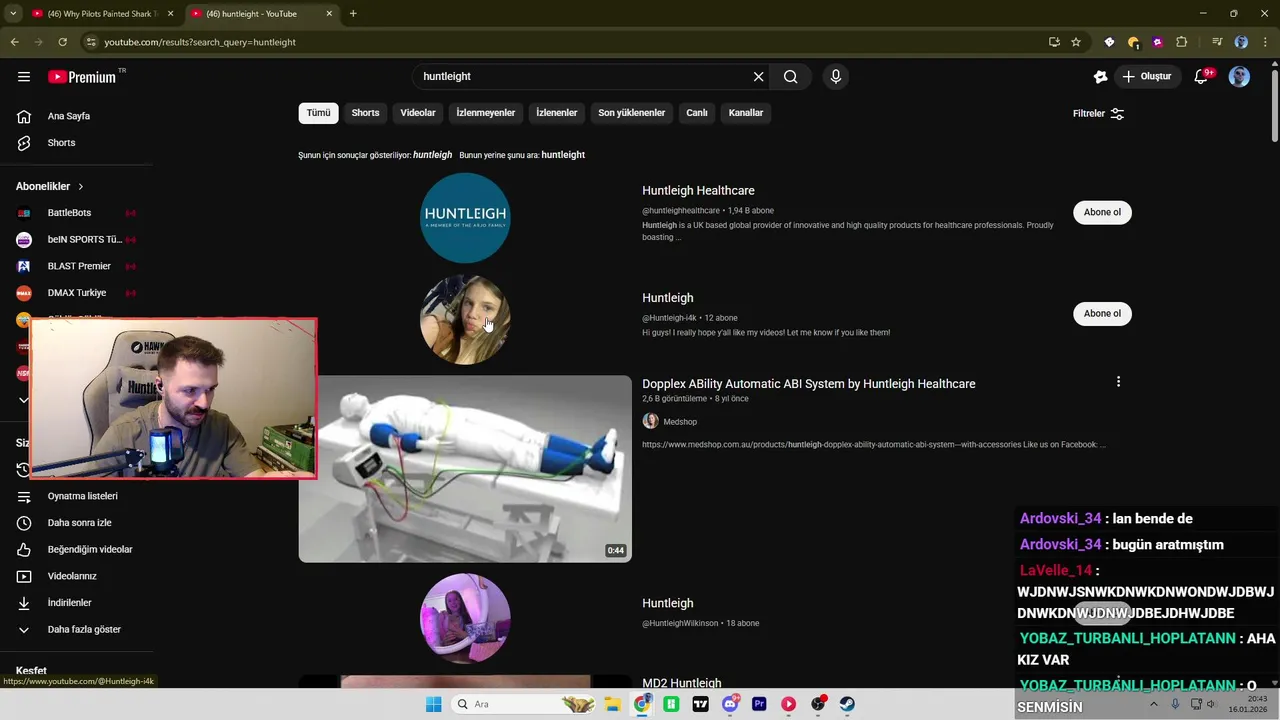The image size is (1280, 720).
Task: Show hidden system tray icons
Action: tap(1153, 704)
